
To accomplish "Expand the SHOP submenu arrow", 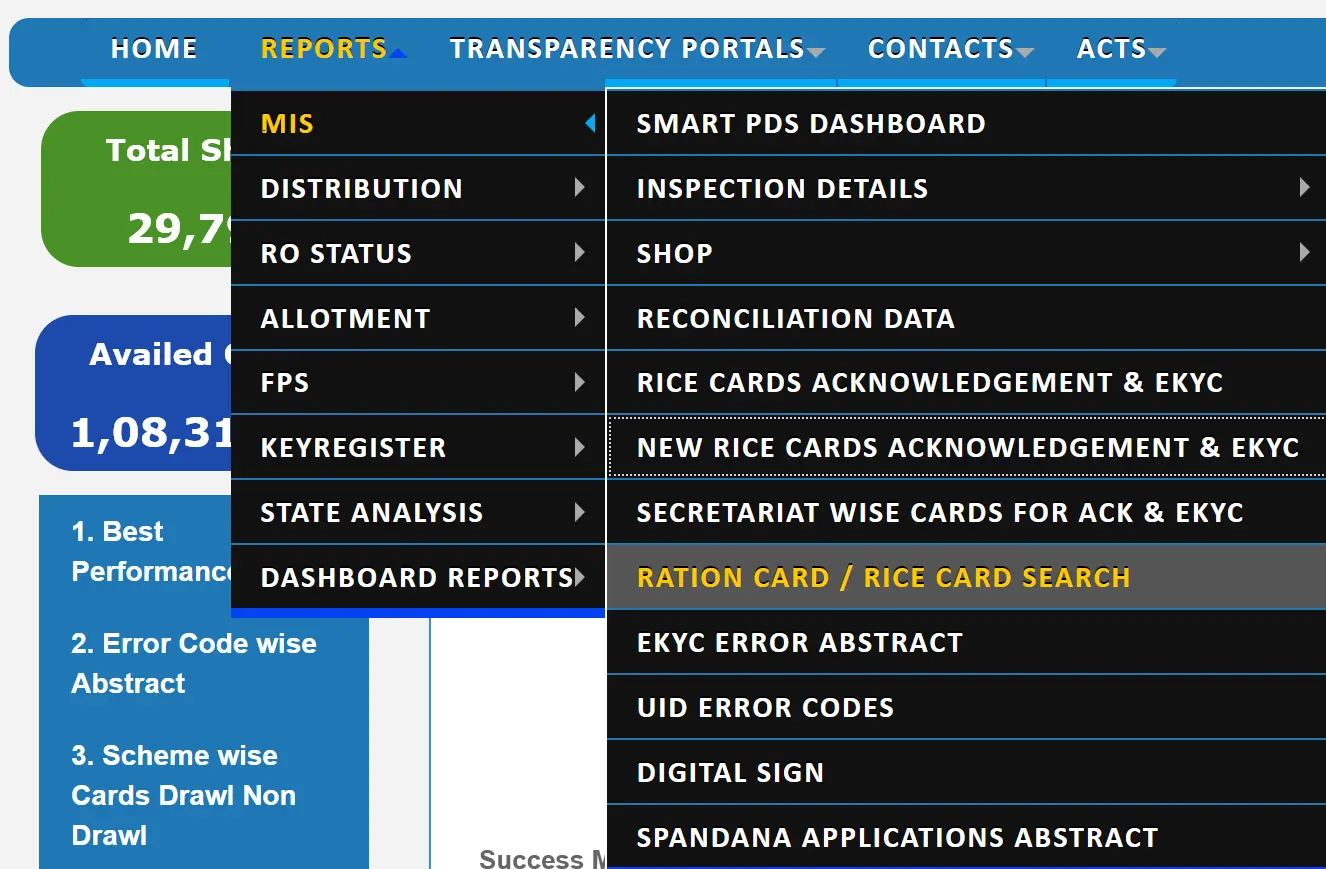I will pyautogui.click(x=1304, y=252).
